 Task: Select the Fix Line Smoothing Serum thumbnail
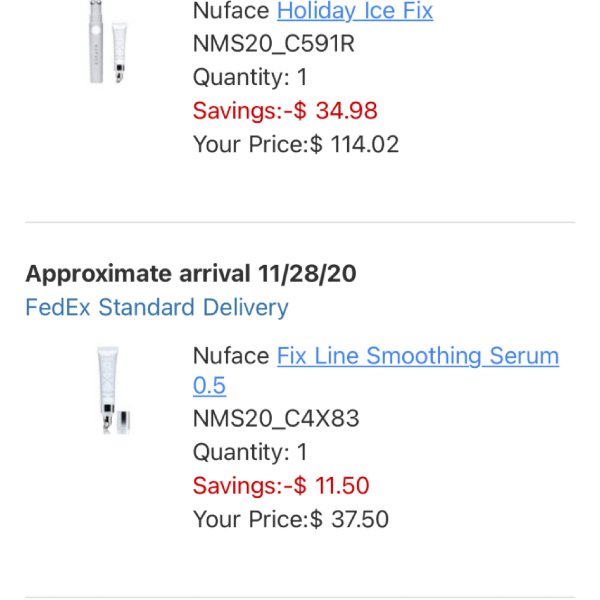pyautogui.click(x=114, y=390)
